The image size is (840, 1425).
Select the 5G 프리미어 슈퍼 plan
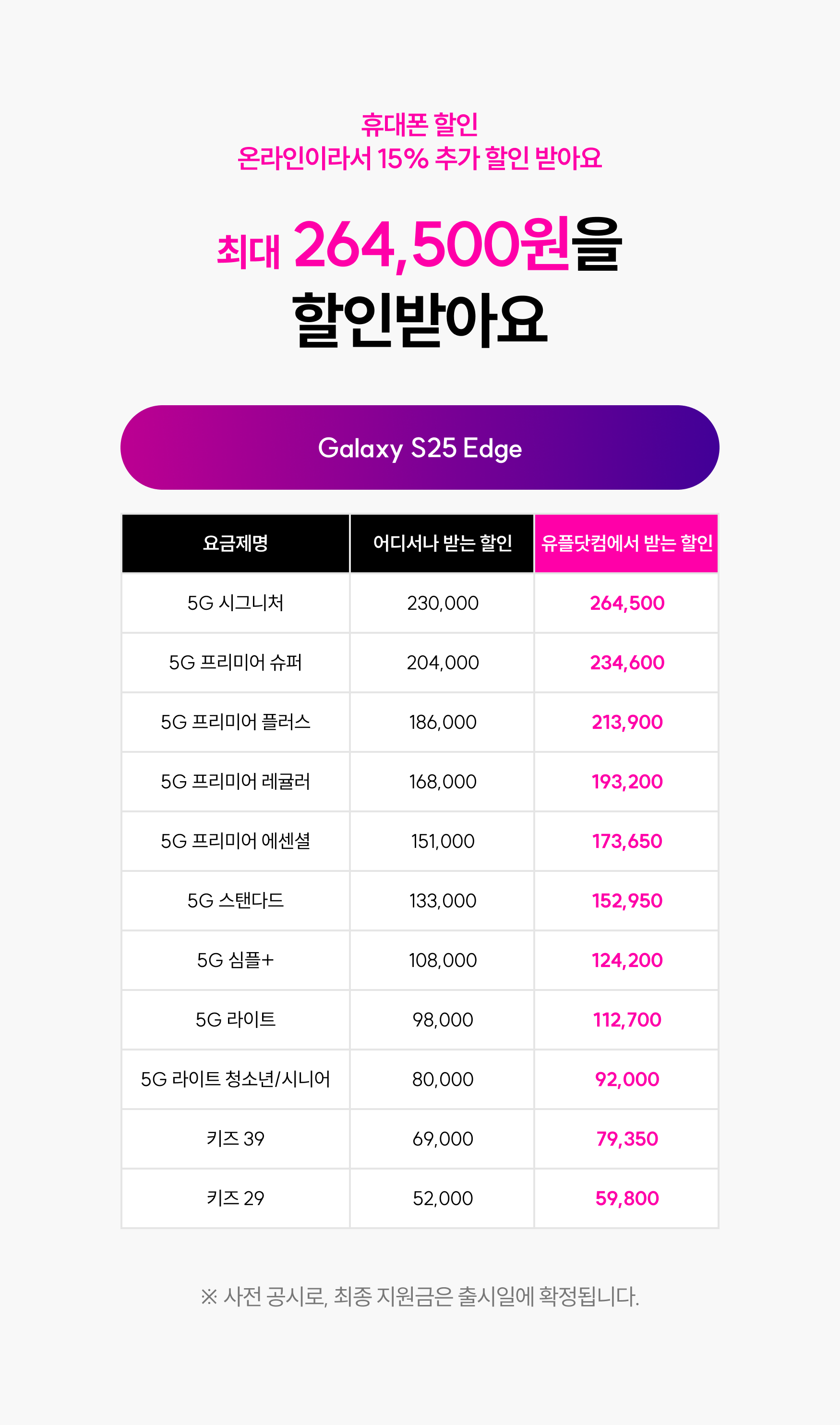236,663
